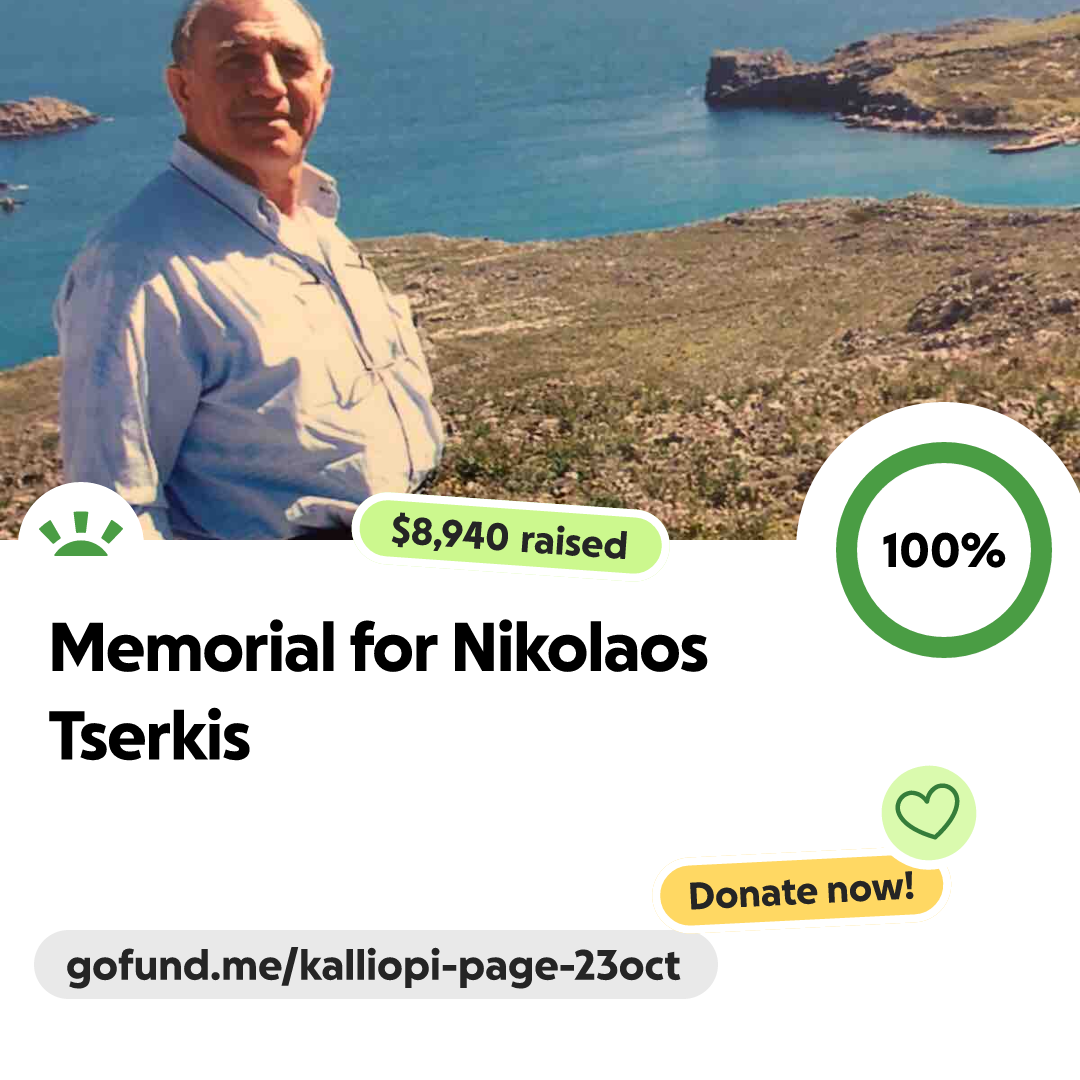Click the Memorial for Nikolaos title line
1080x1080 pixels.
point(379,647)
